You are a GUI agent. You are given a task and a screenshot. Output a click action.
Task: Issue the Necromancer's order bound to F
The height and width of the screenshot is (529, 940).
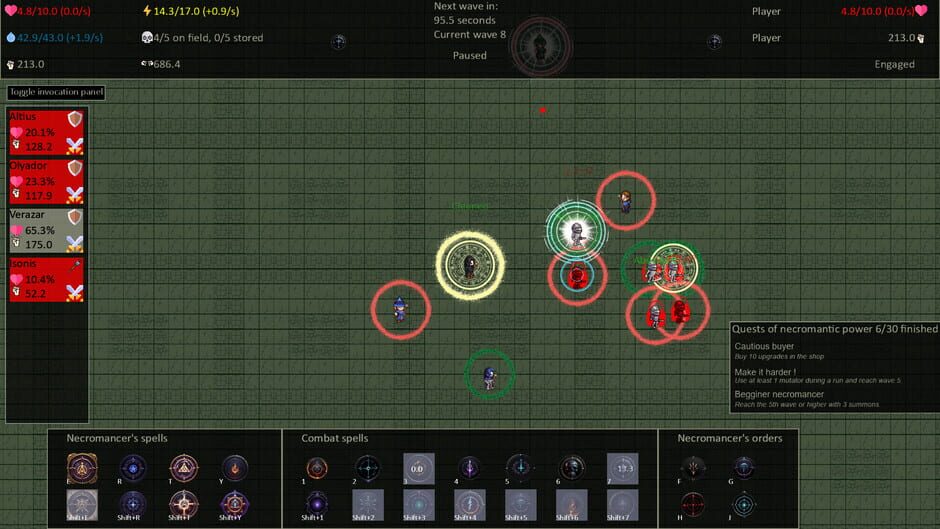(x=693, y=467)
